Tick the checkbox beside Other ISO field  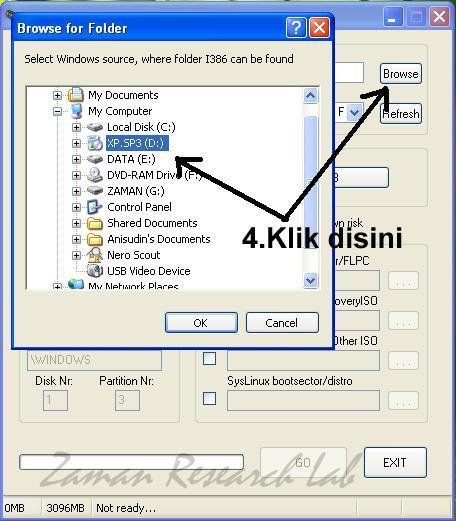[x=209, y=359]
